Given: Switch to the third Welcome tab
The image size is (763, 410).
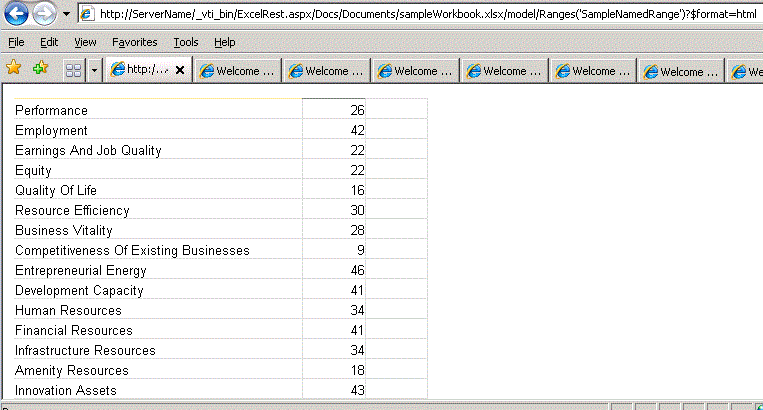Looking at the screenshot, I should [x=416, y=71].
